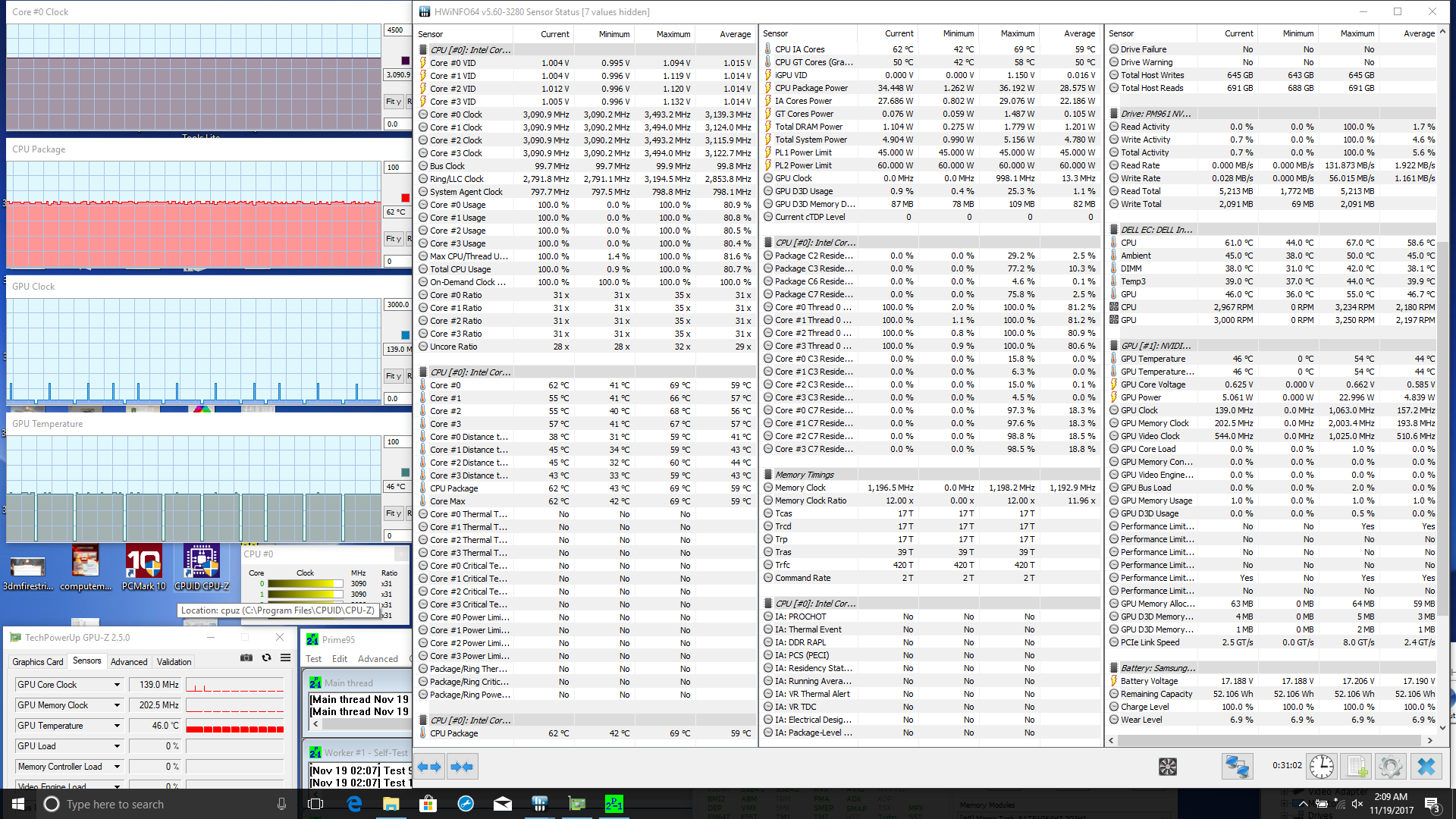This screenshot has width=1456, height=819.
Task: Switch to the Graphics Card tab
Action: tap(38, 661)
